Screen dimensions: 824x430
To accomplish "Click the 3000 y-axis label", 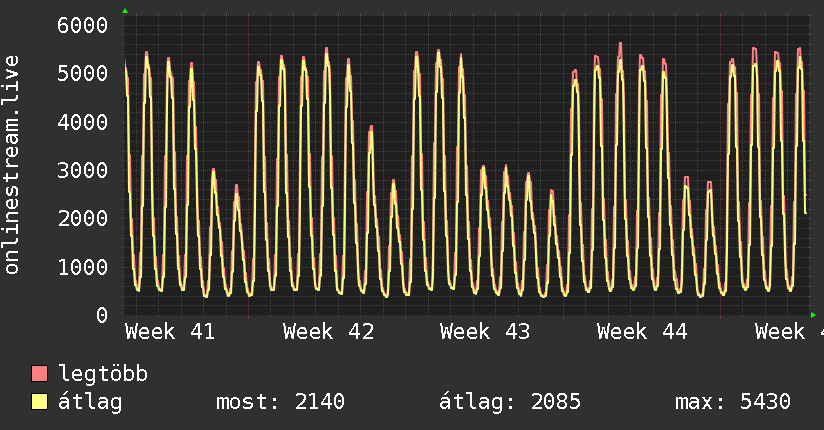I will (x=83, y=170).
